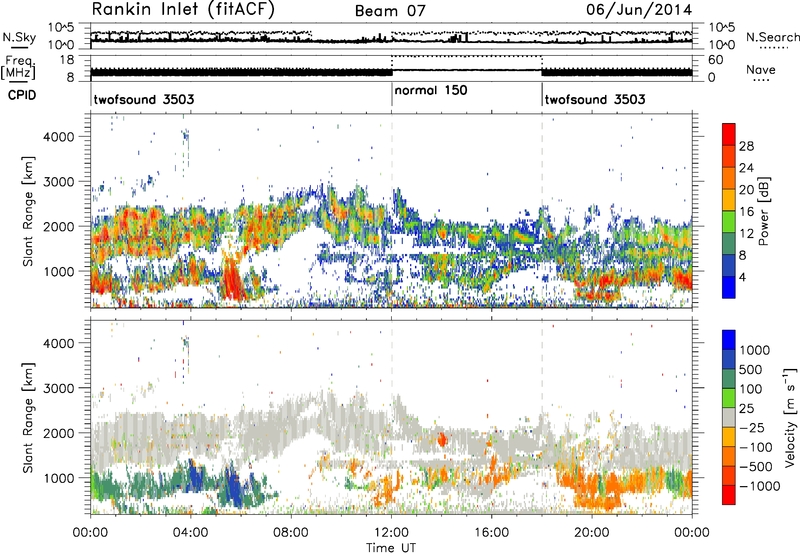Click the Rankin Inlet (fitACF) title

point(183,10)
